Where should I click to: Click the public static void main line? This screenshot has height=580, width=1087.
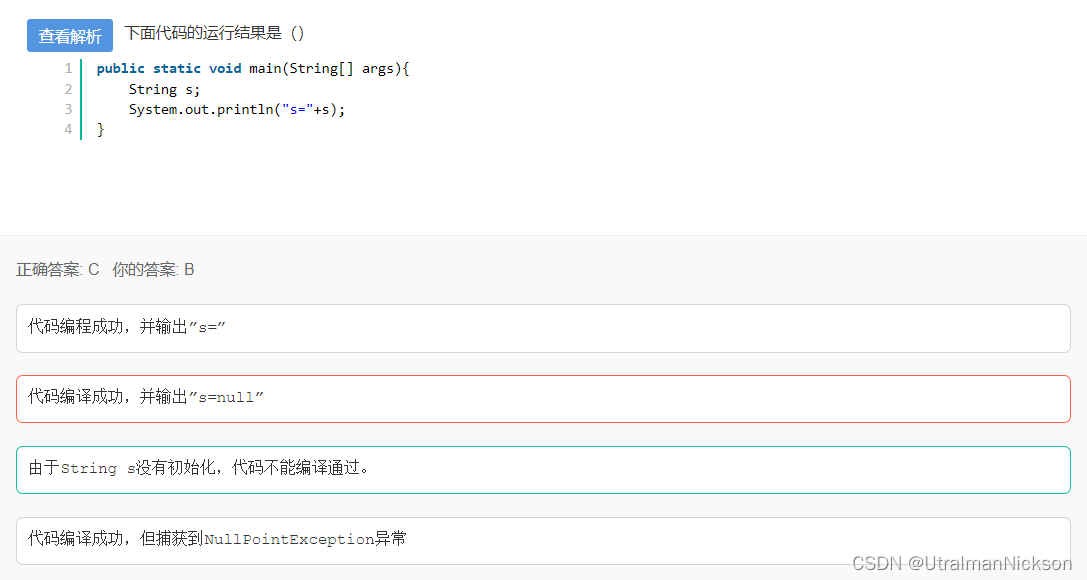(x=253, y=69)
